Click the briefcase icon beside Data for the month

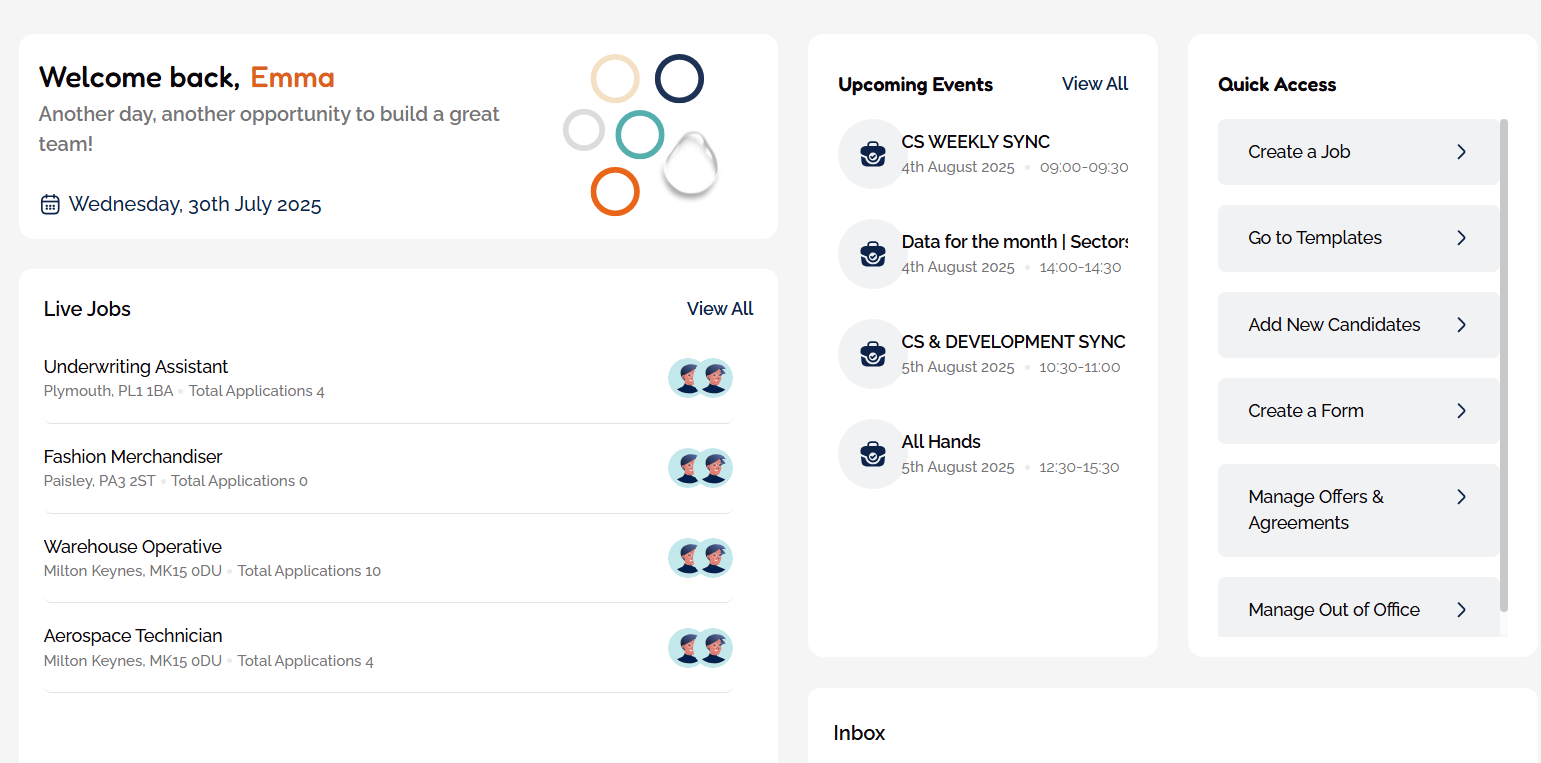[x=872, y=254]
